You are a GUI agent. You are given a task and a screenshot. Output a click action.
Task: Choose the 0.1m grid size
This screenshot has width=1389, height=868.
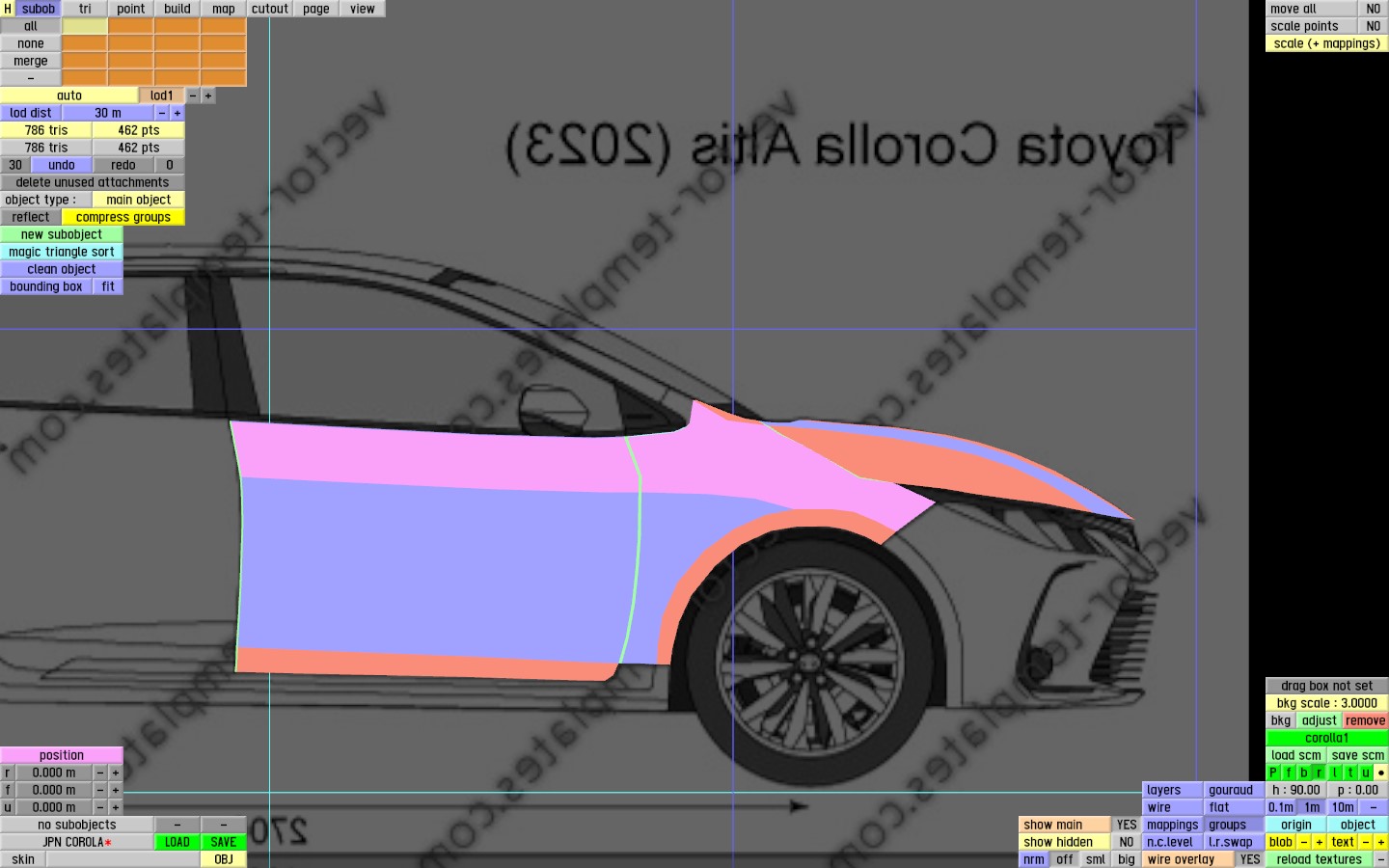pos(1281,807)
